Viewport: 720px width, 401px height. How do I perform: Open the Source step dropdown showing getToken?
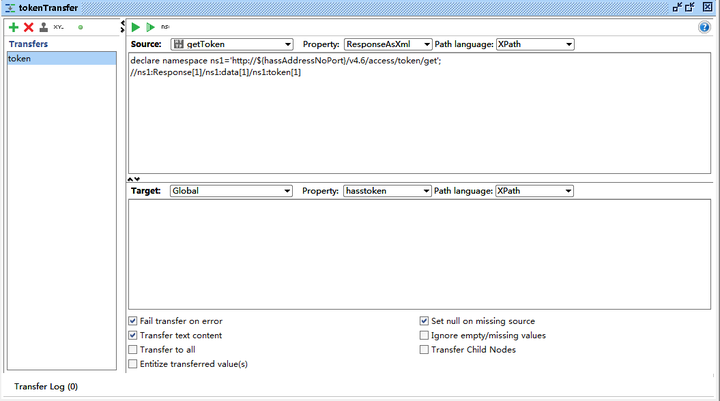pos(231,44)
